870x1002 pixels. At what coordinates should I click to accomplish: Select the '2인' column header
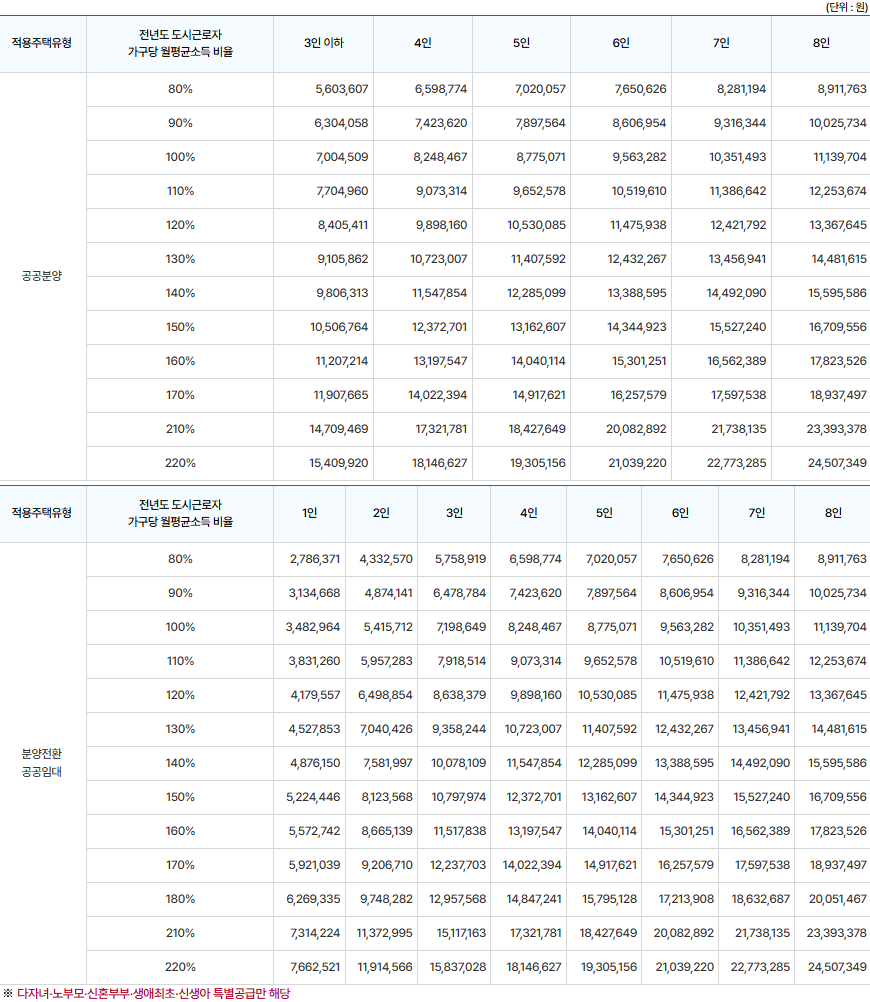click(381, 514)
